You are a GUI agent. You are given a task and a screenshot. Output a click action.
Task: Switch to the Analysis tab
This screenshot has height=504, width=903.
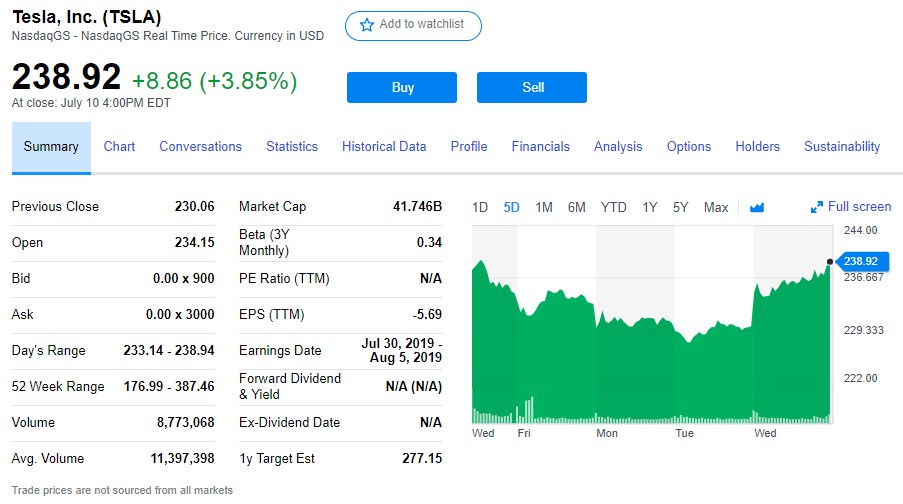coord(618,147)
